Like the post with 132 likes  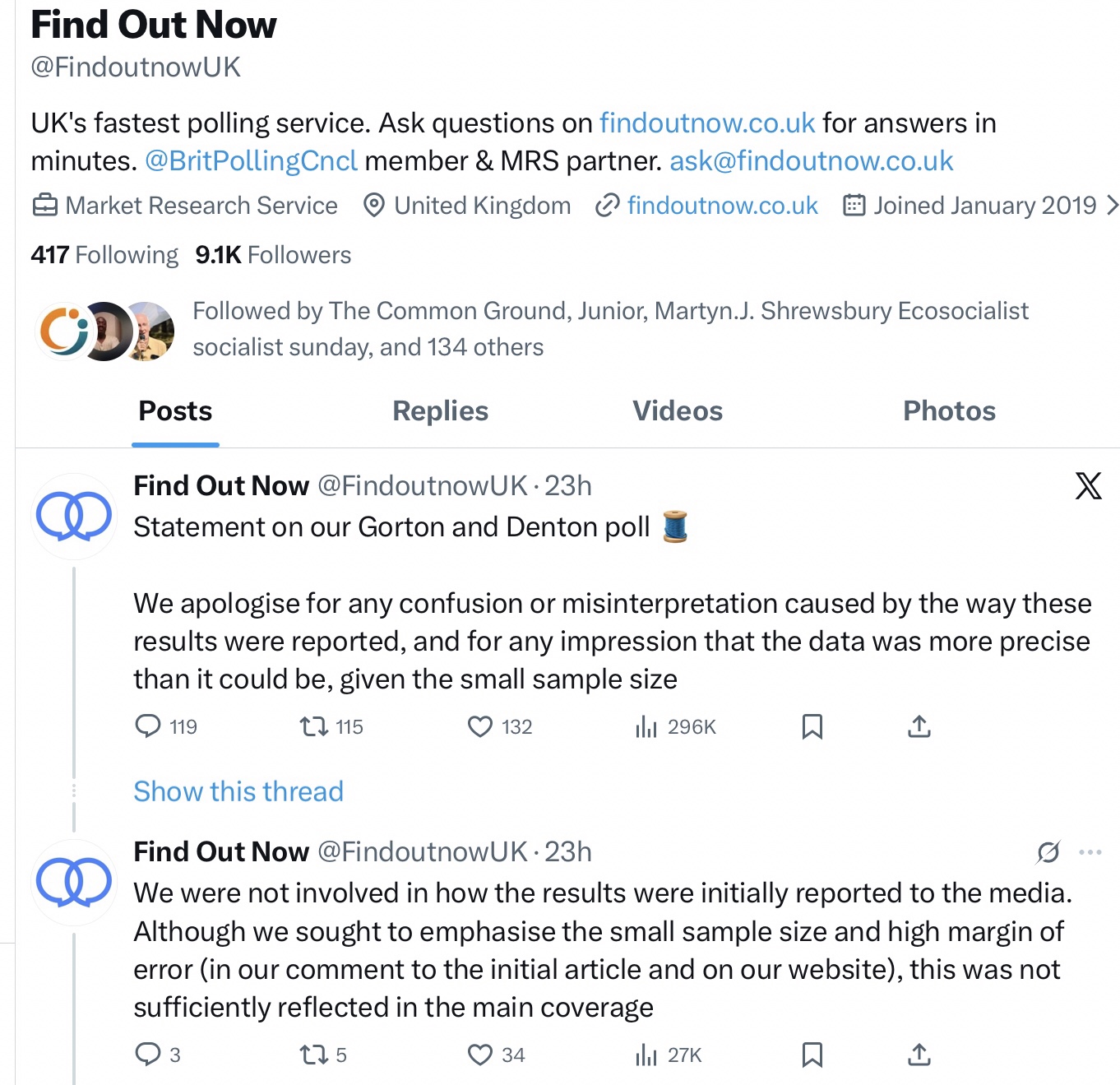[x=480, y=726]
